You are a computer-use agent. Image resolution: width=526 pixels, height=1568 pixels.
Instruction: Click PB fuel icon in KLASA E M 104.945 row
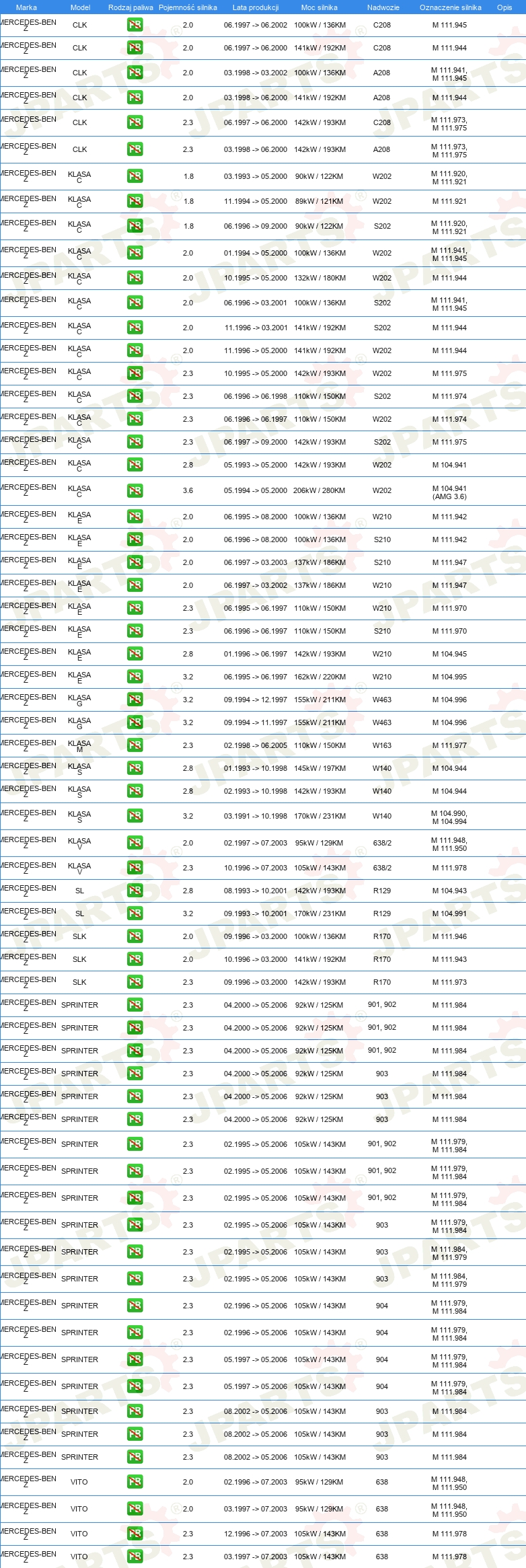point(135,654)
